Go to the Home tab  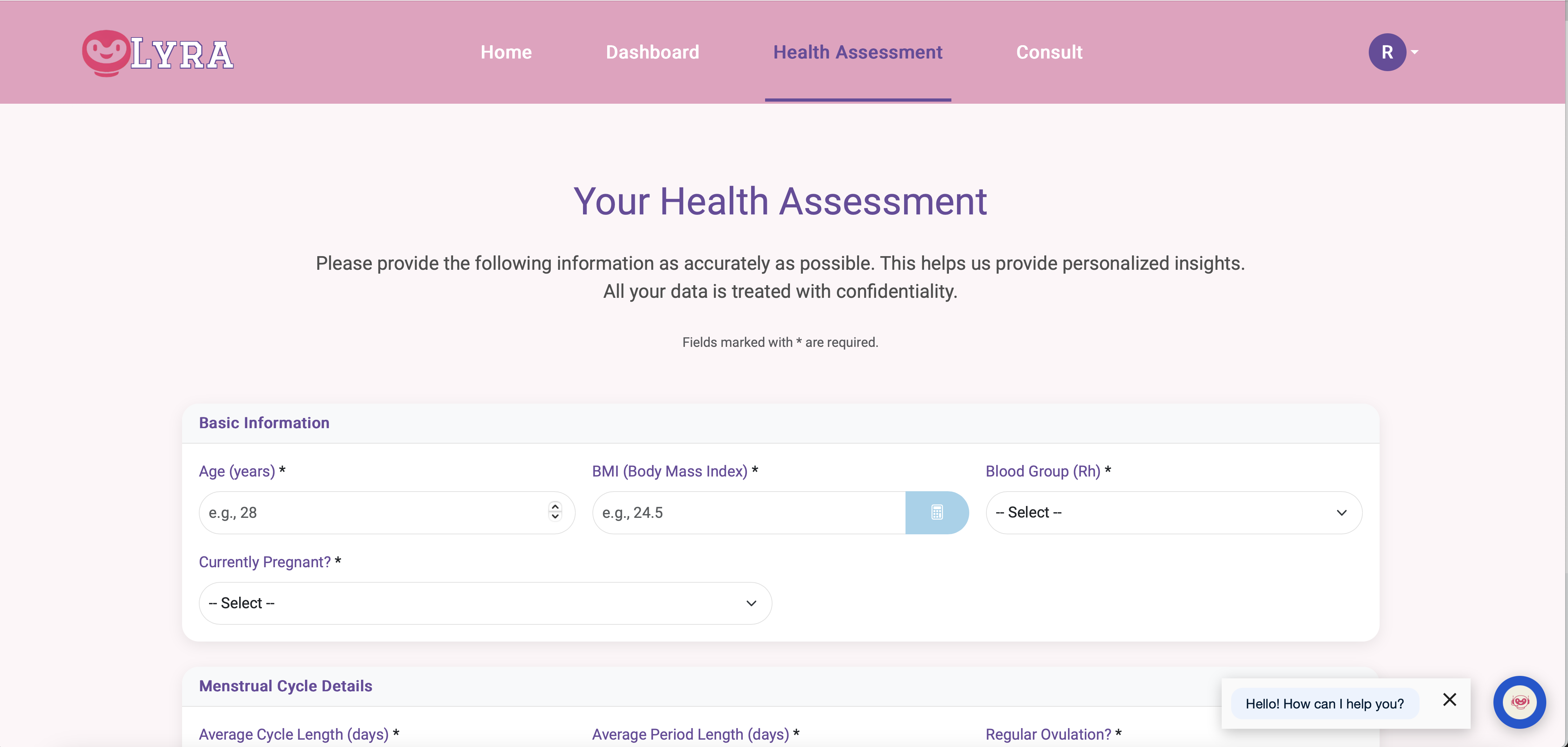[506, 53]
